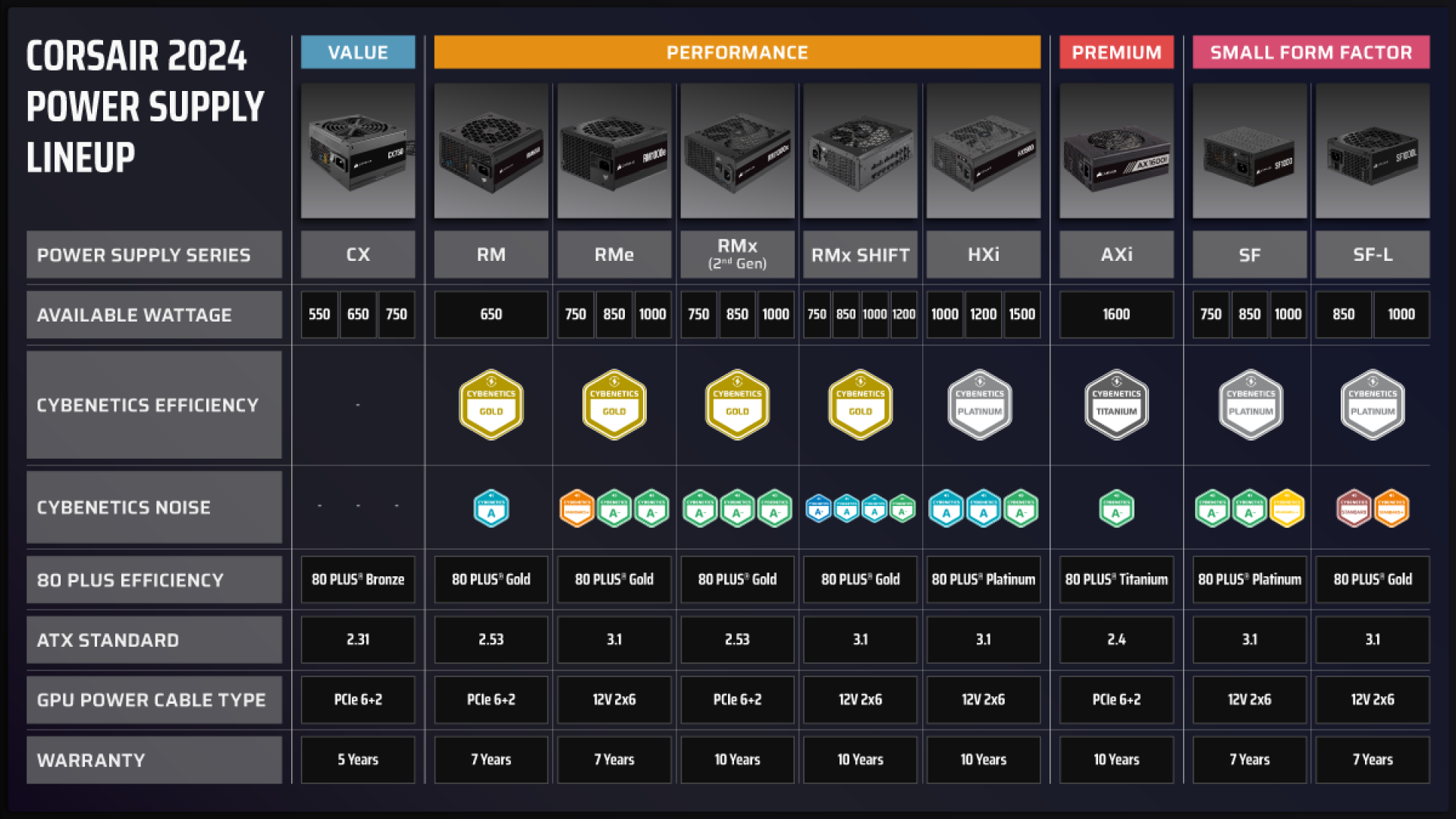Click the 80 PLUS Bronze cell under CX

pyautogui.click(x=358, y=579)
